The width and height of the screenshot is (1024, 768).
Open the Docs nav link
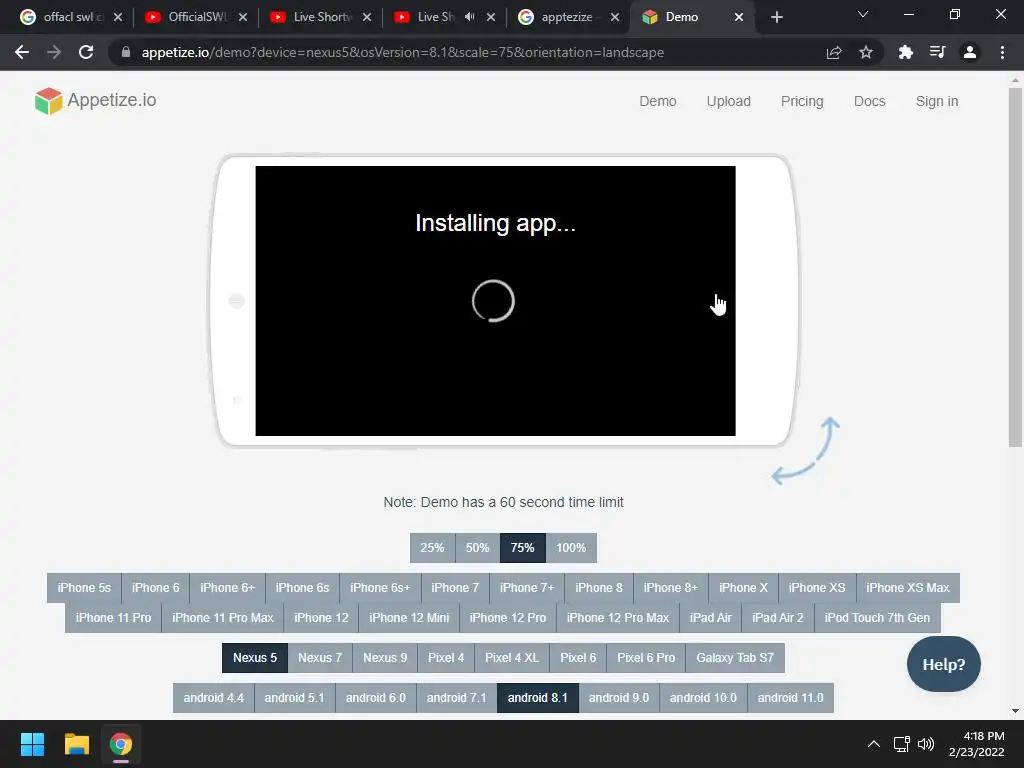870,101
